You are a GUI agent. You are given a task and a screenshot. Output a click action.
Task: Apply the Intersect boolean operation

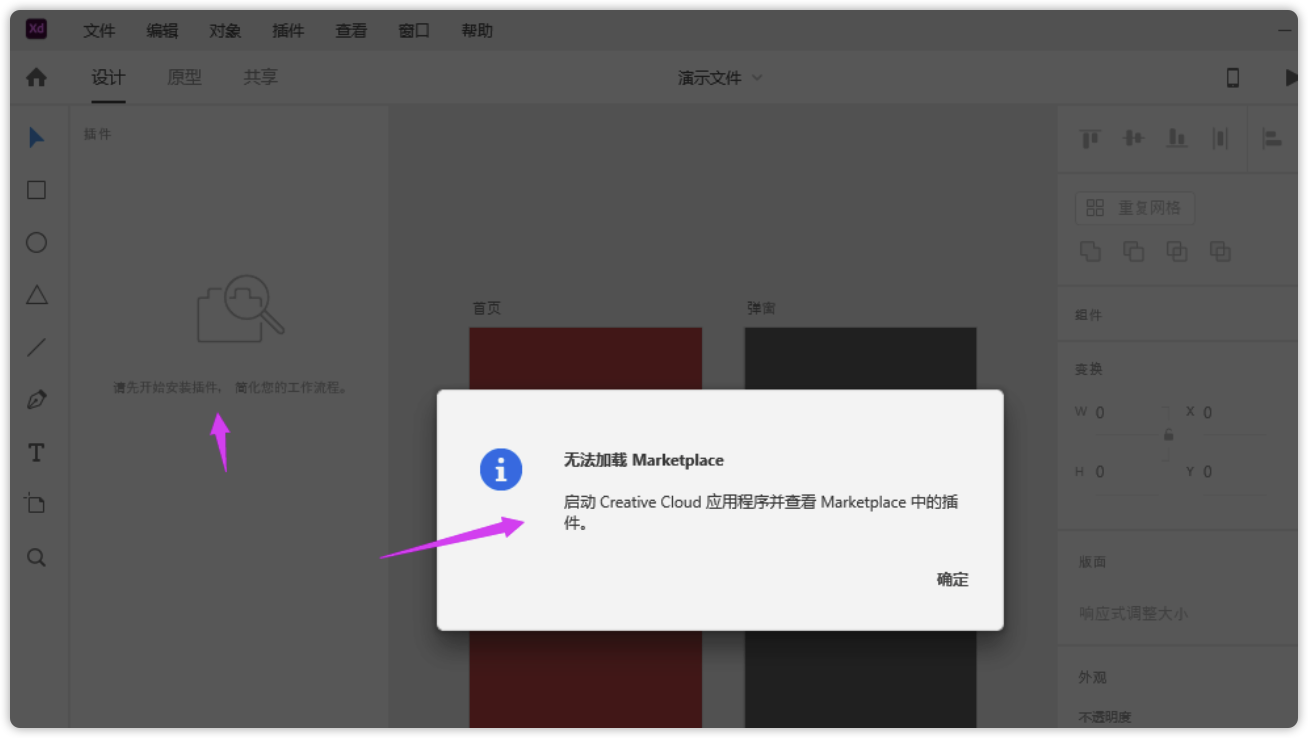(x=1177, y=252)
